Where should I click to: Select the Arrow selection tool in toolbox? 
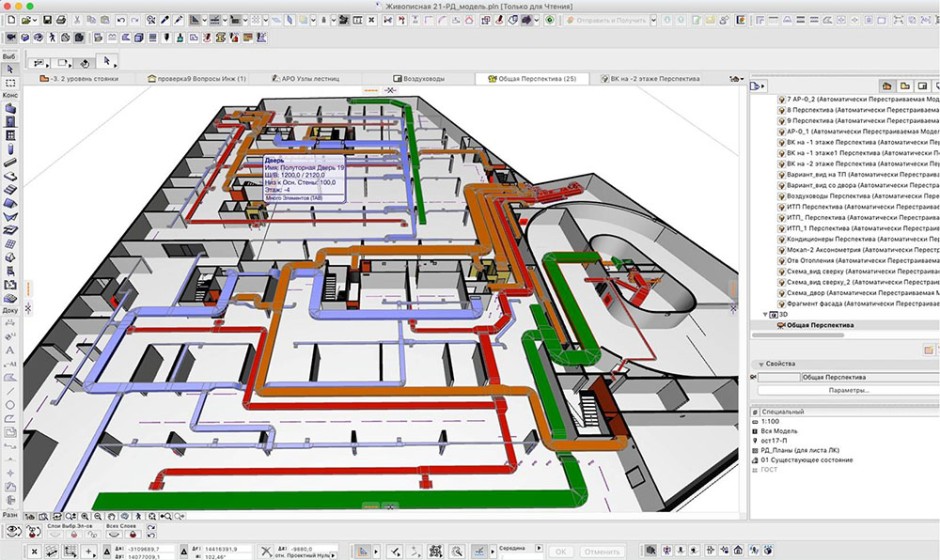tap(10, 69)
